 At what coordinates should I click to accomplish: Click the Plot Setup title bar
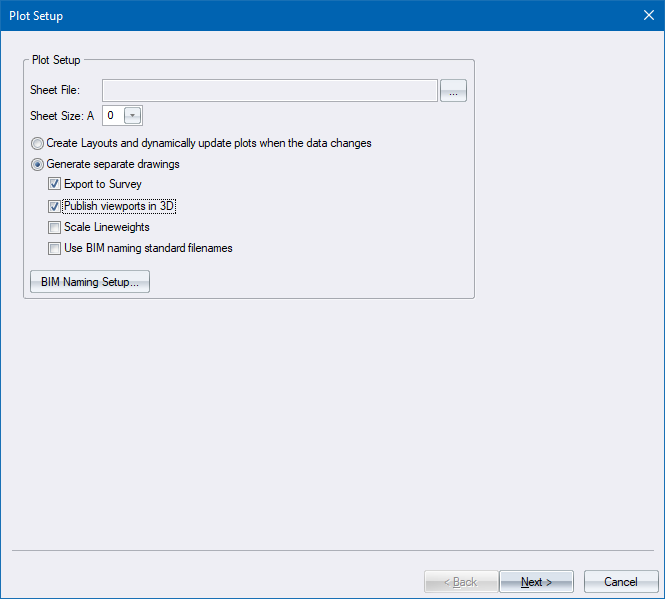point(300,15)
